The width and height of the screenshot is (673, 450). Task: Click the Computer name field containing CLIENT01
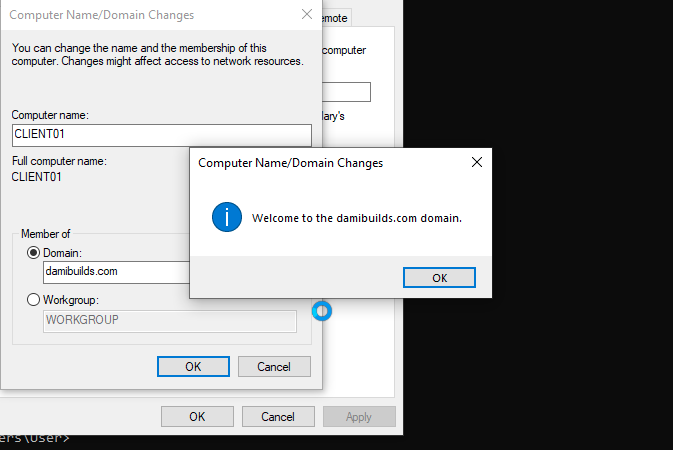click(162, 135)
